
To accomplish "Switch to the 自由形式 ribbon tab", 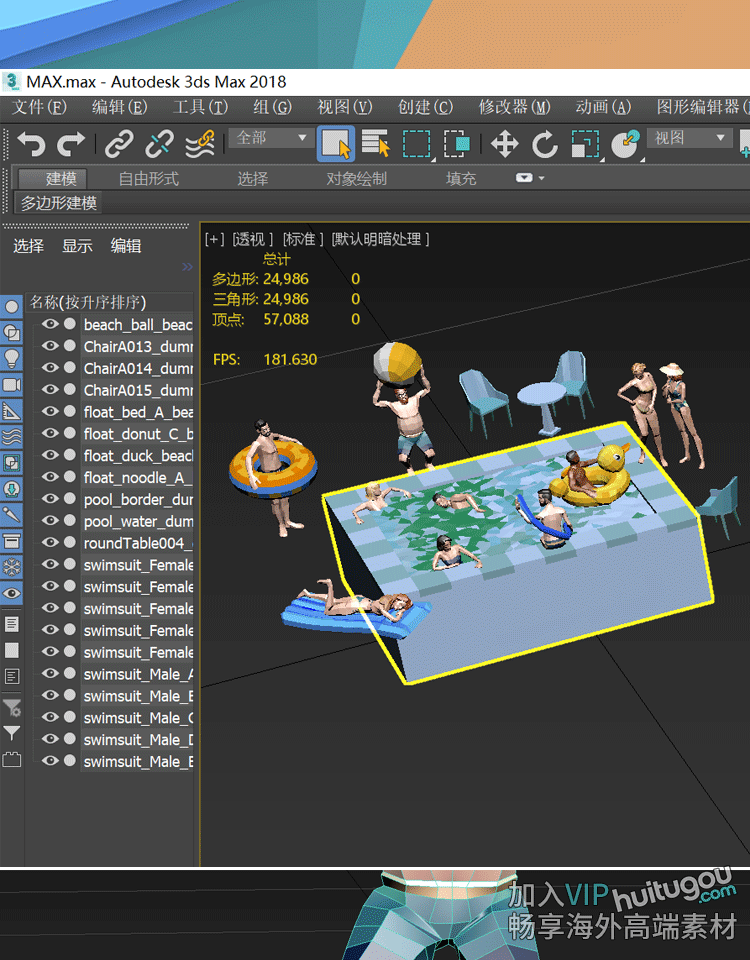I will (148, 179).
